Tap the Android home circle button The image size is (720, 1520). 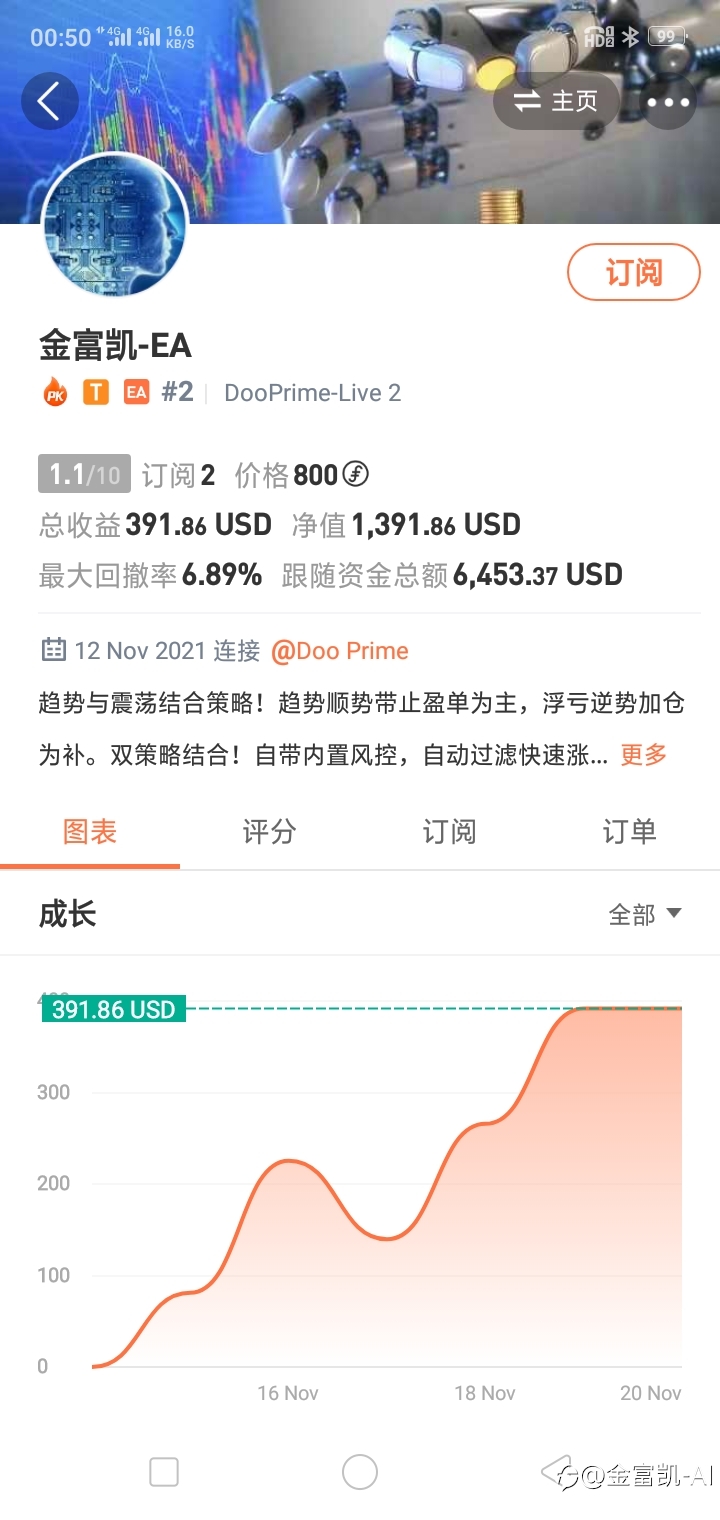(360, 1472)
